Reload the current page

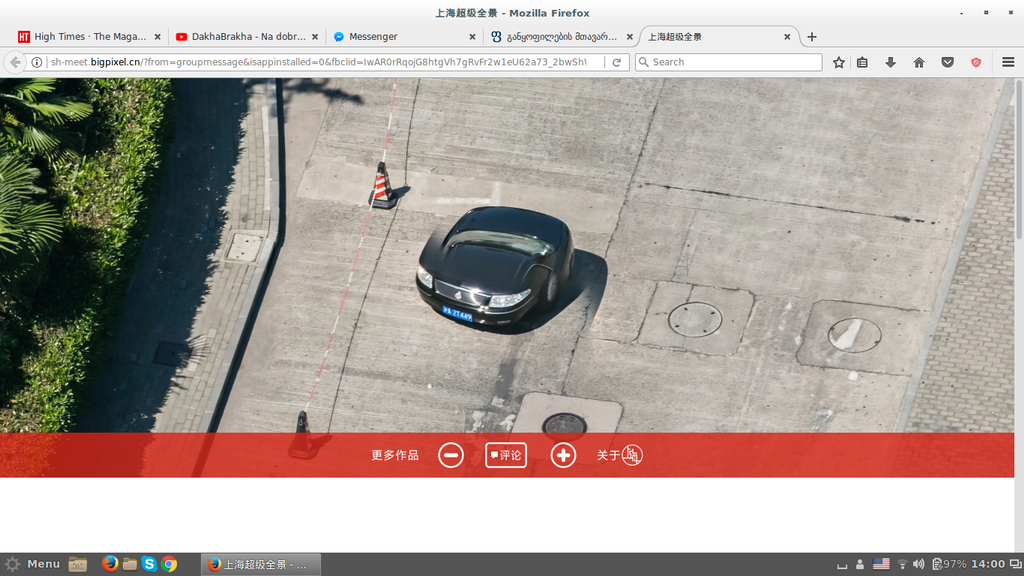point(617,62)
